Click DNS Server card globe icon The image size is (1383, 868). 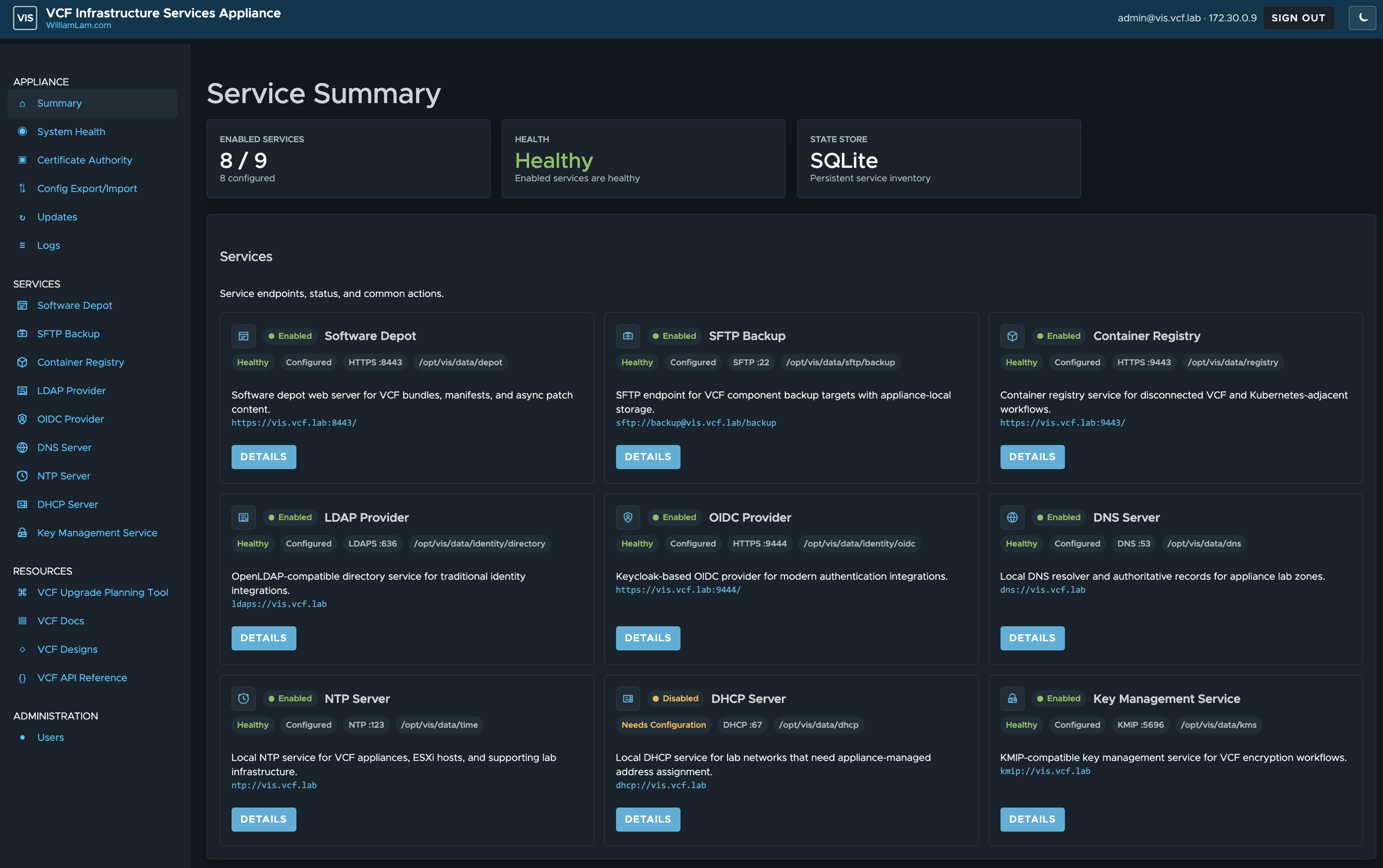pyautogui.click(x=1012, y=517)
